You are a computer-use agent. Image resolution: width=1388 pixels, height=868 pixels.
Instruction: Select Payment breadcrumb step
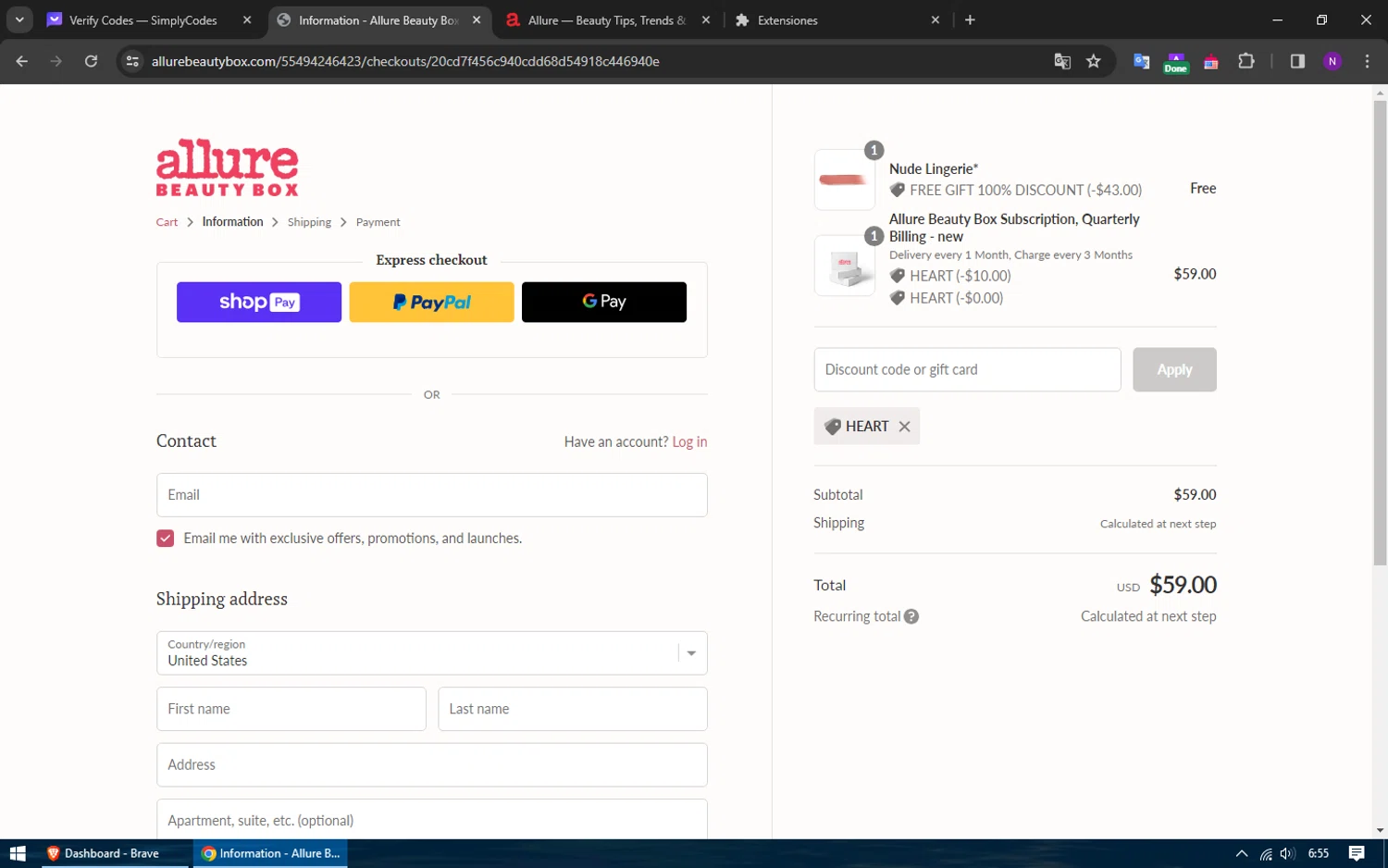click(x=378, y=222)
